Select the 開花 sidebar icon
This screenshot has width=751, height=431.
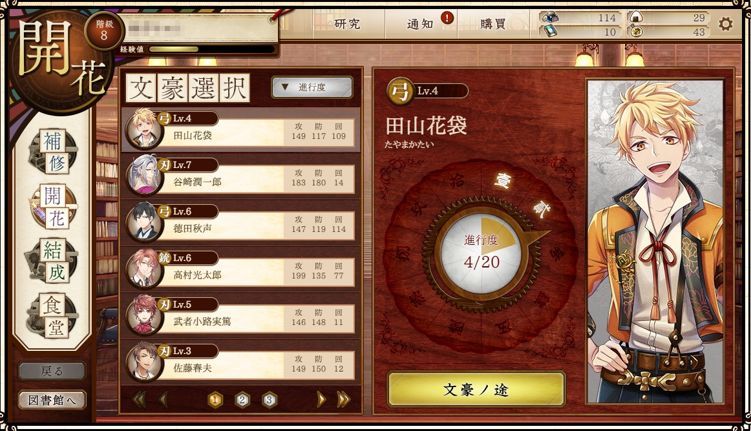tap(55, 207)
